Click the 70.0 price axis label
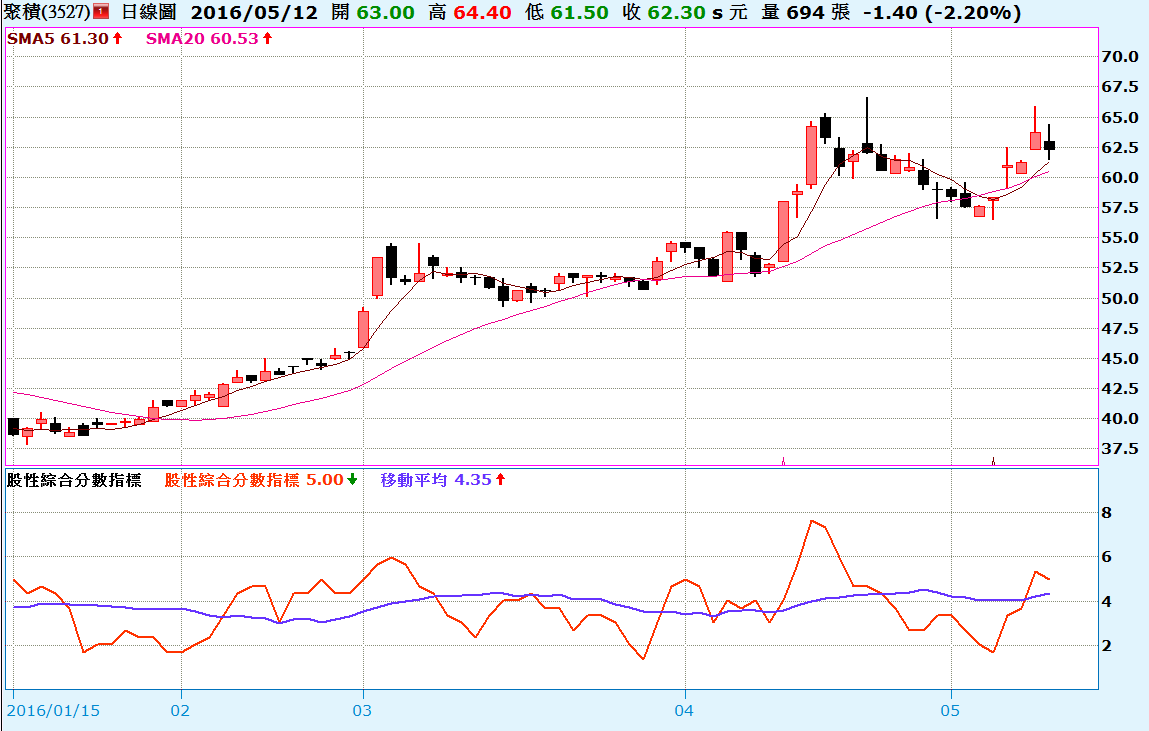Image resolution: width=1149 pixels, height=731 pixels. 1120,57
